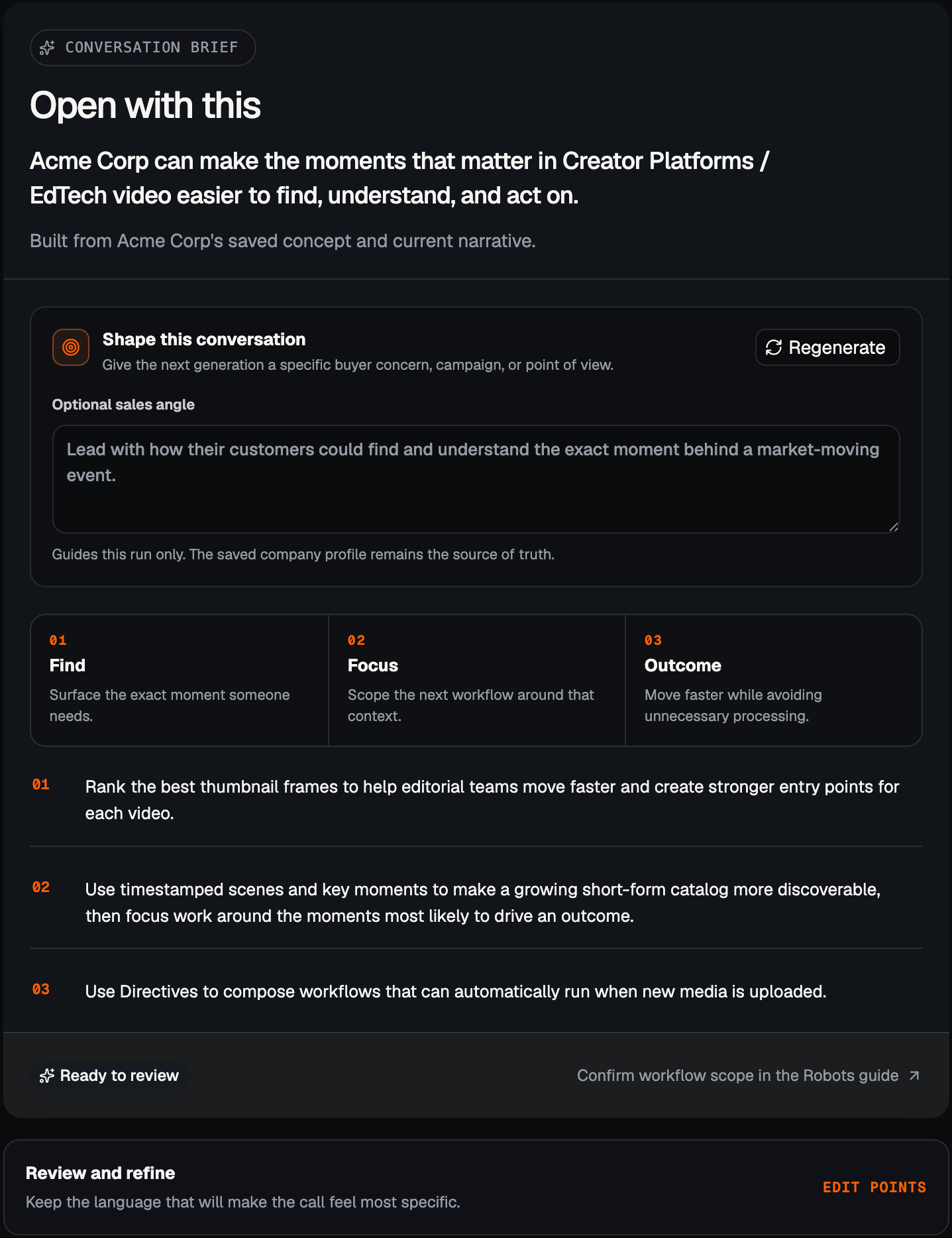This screenshot has height=1238, width=952.
Task: Click the sparkle icon beside Ready to review
Action: [x=47, y=1076]
